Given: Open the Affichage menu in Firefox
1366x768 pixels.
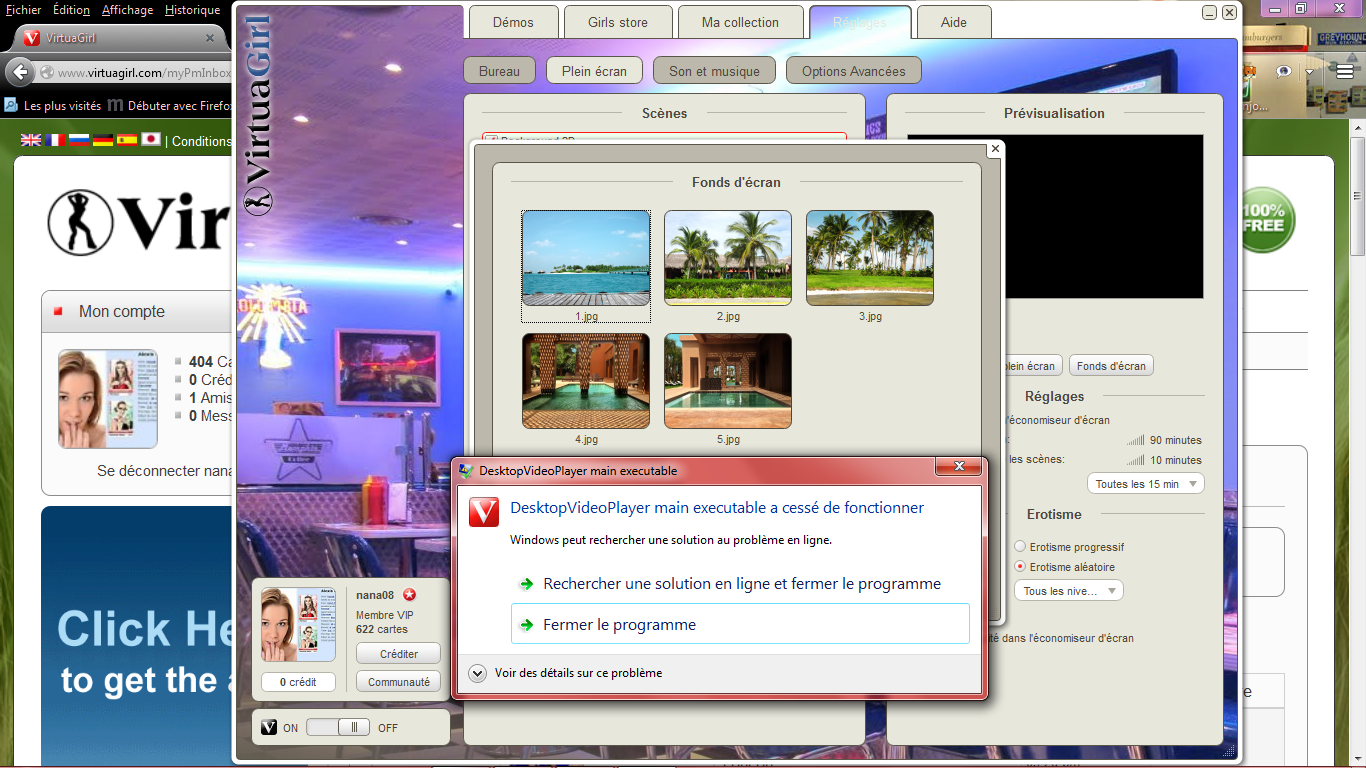Looking at the screenshot, I should [128, 10].
